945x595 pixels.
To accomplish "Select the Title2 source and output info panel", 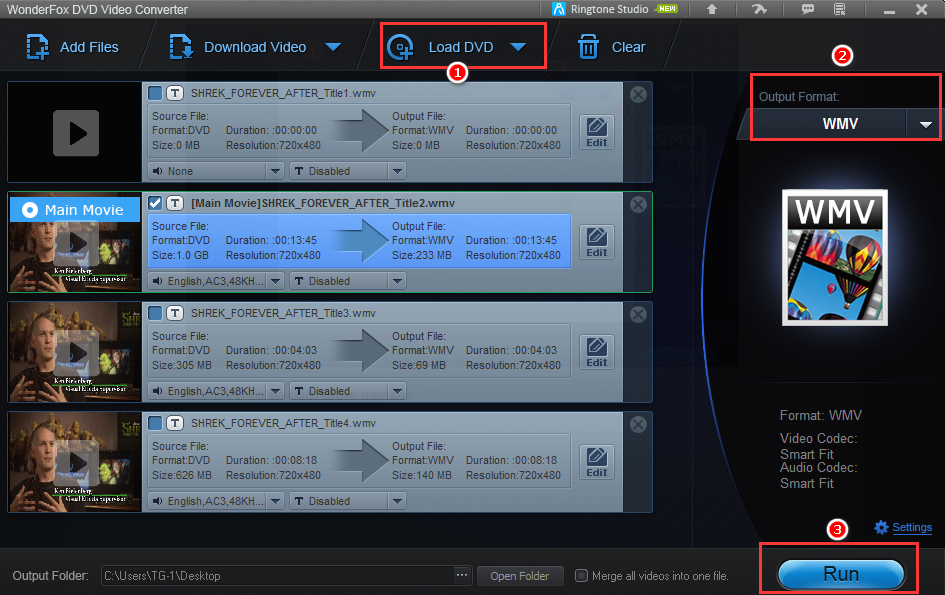I will [x=359, y=241].
